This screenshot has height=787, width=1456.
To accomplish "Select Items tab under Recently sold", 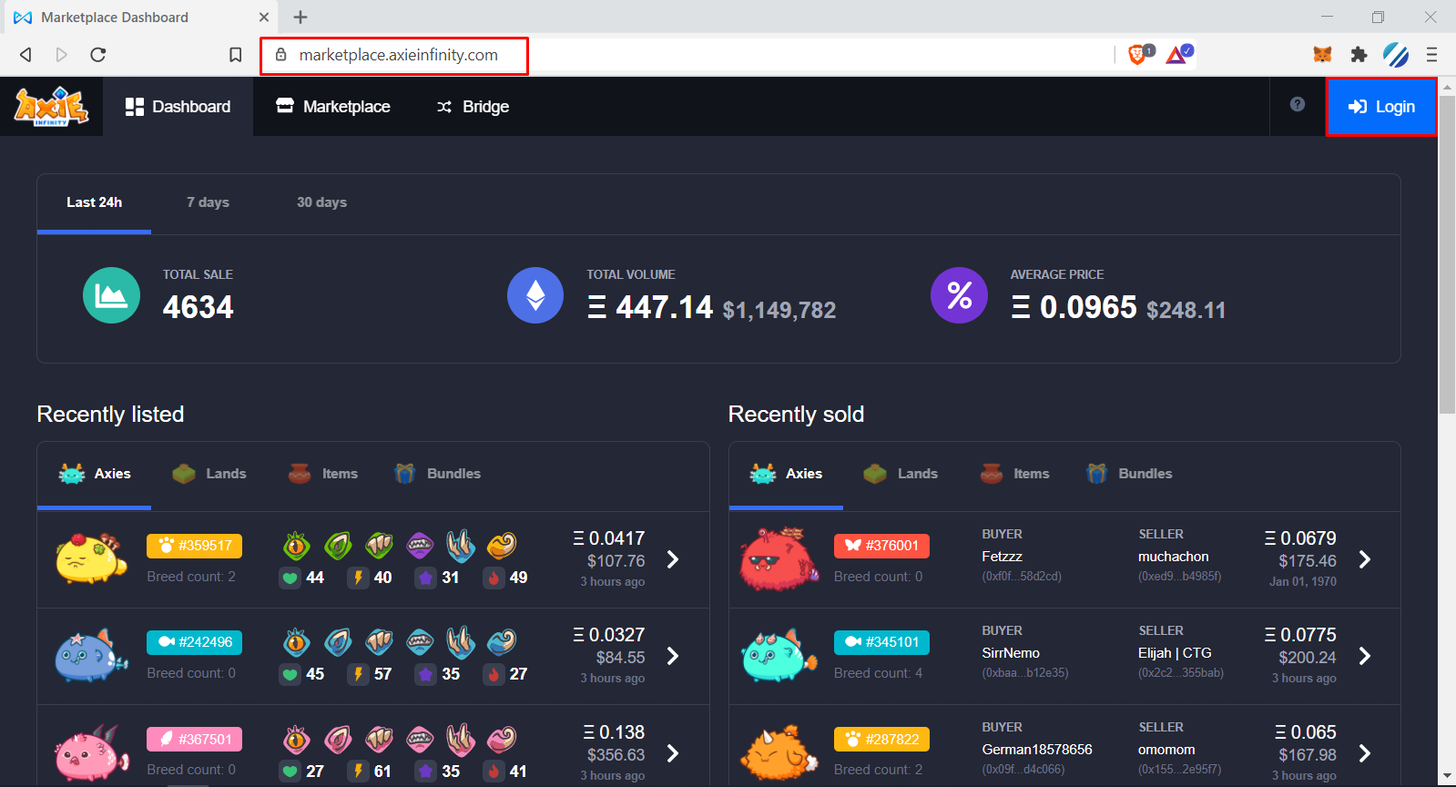I will pyautogui.click(x=1014, y=473).
